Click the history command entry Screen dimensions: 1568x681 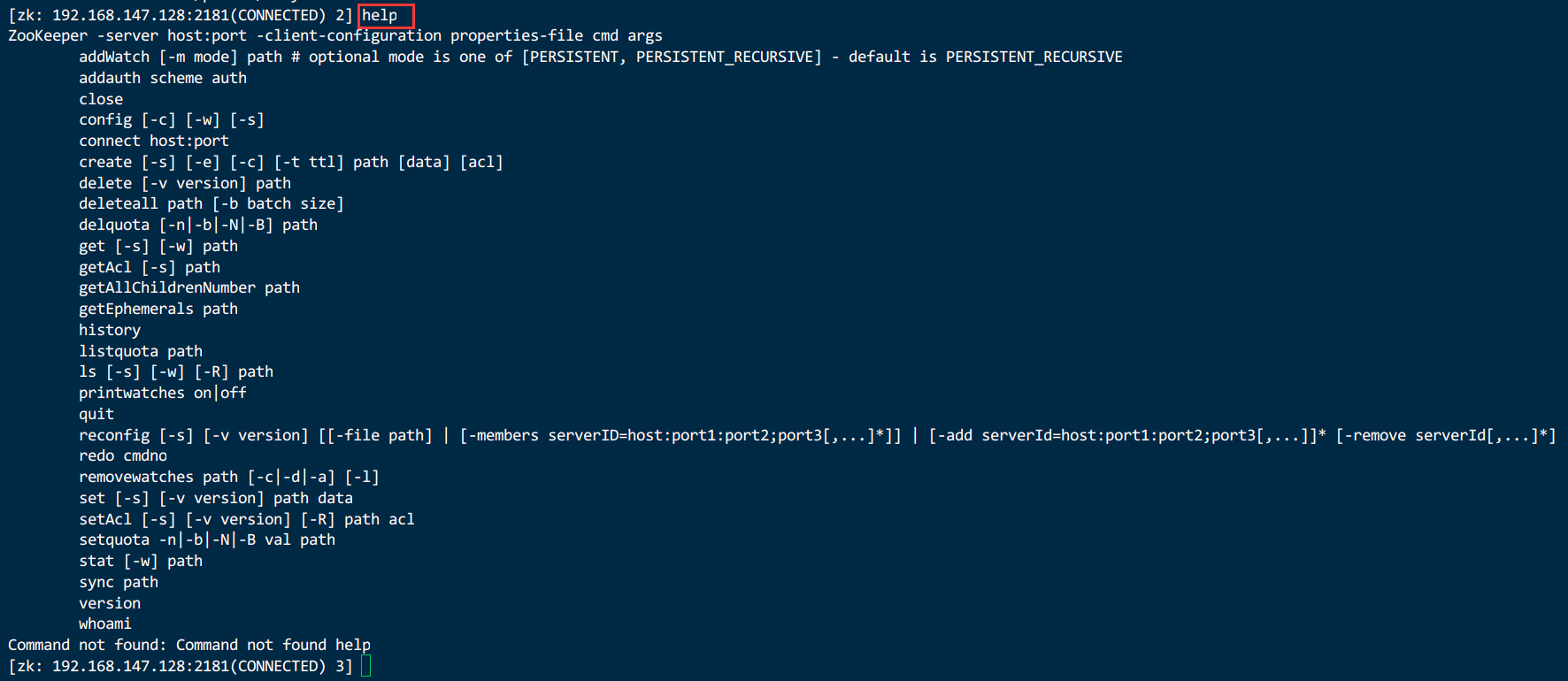click(110, 330)
